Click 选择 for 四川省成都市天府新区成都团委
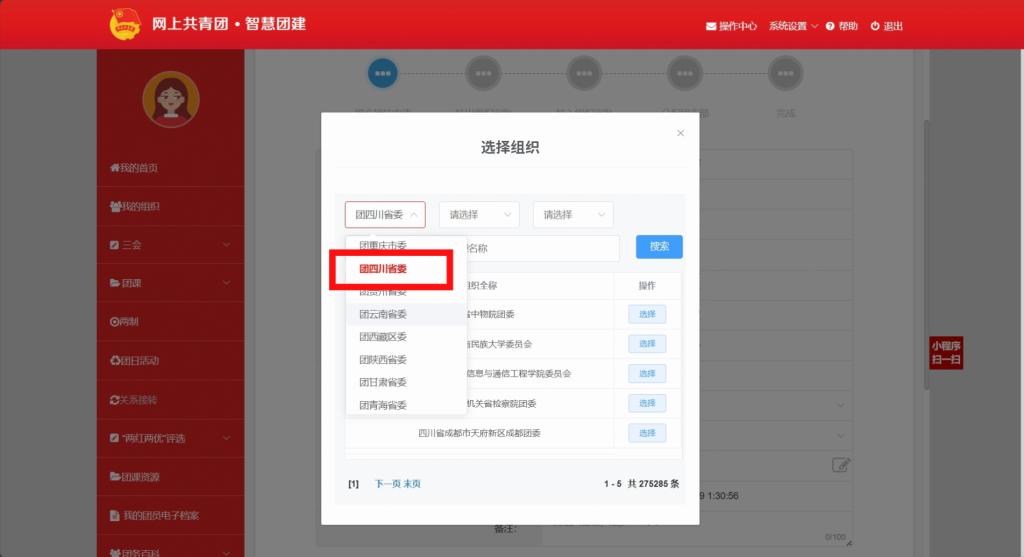The height and width of the screenshot is (557, 1024). tap(646, 433)
